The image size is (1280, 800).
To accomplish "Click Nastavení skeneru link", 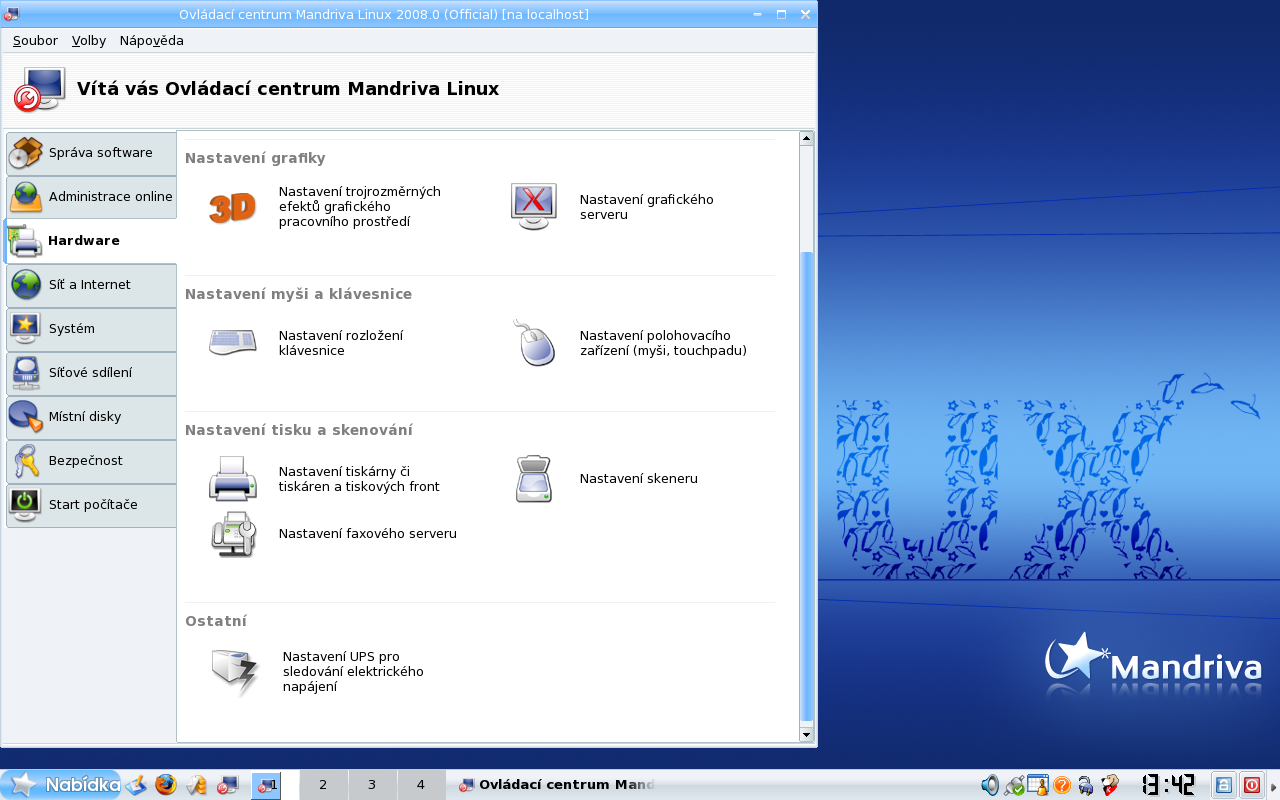I will pos(638,479).
